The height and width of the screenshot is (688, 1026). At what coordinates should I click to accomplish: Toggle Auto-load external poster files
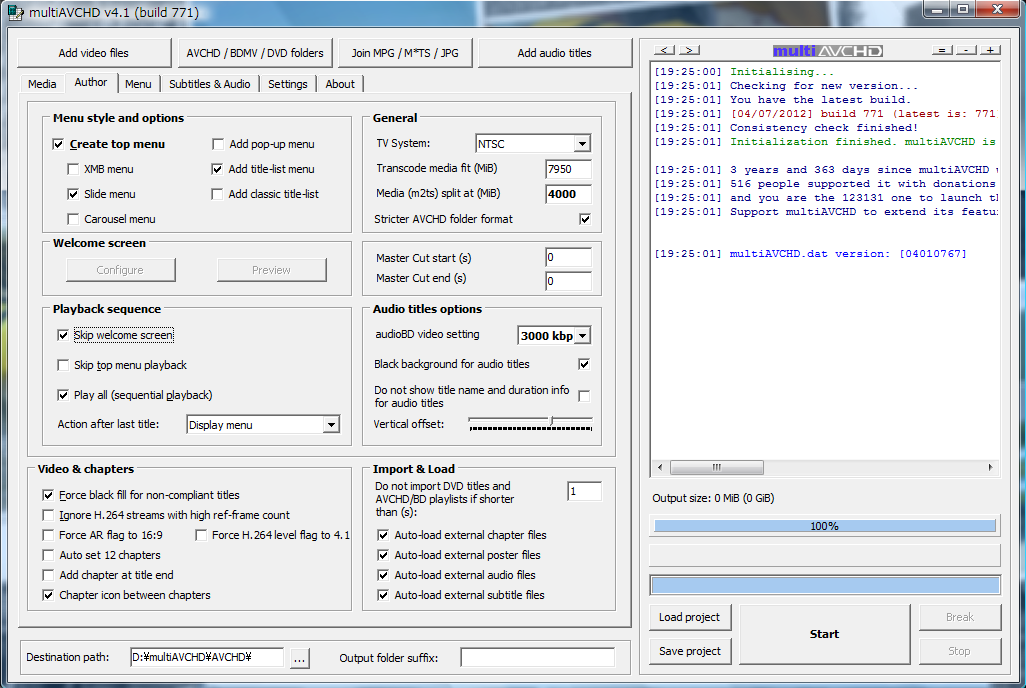pyautogui.click(x=383, y=555)
